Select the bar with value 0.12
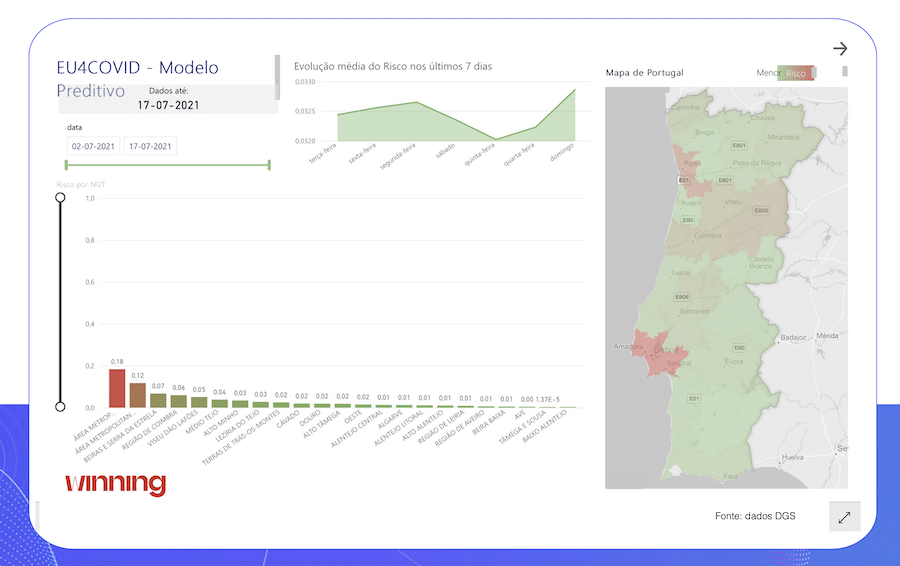 click(137, 394)
